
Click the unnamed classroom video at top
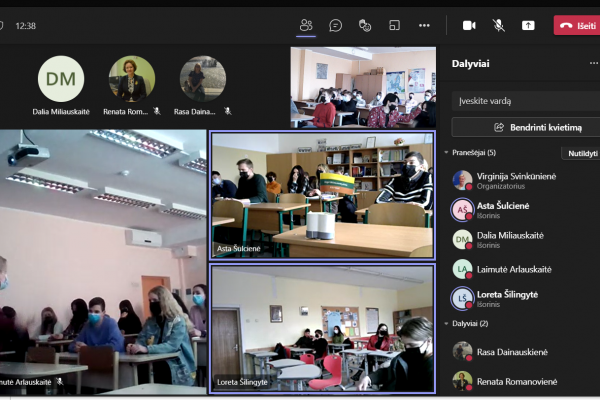tap(363, 87)
